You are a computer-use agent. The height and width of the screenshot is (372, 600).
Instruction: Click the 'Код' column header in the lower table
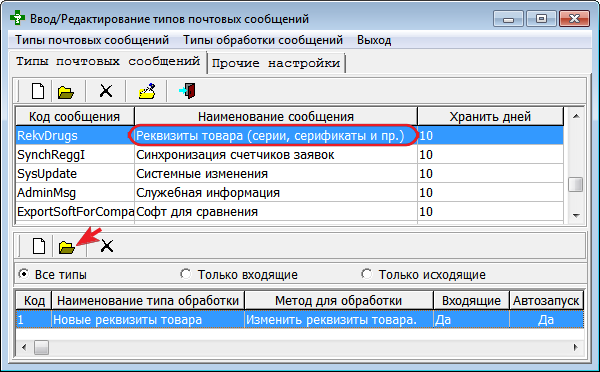[34, 300]
